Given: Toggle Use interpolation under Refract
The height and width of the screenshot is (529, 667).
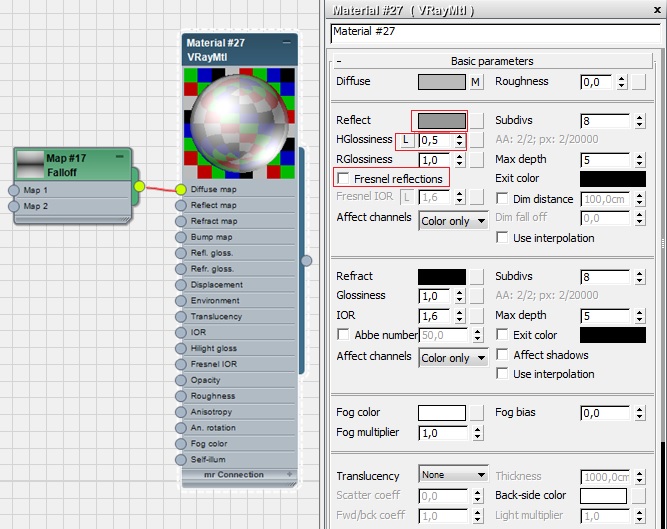Looking at the screenshot, I should click(x=502, y=373).
